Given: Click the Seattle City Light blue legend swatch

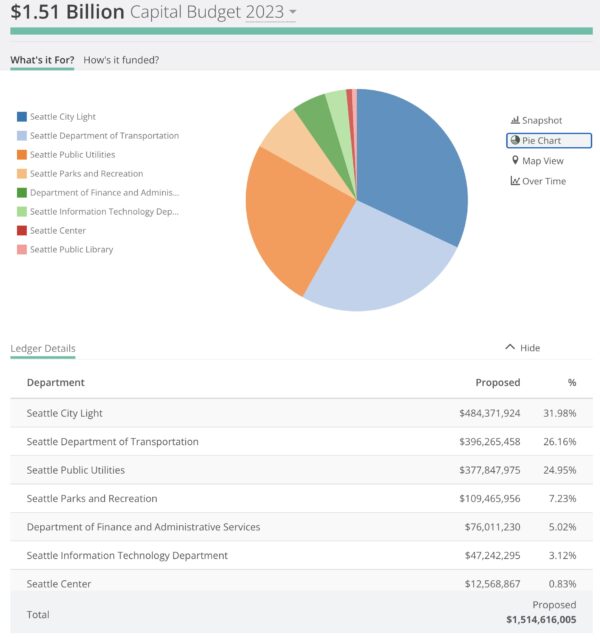Looking at the screenshot, I should coord(21,117).
